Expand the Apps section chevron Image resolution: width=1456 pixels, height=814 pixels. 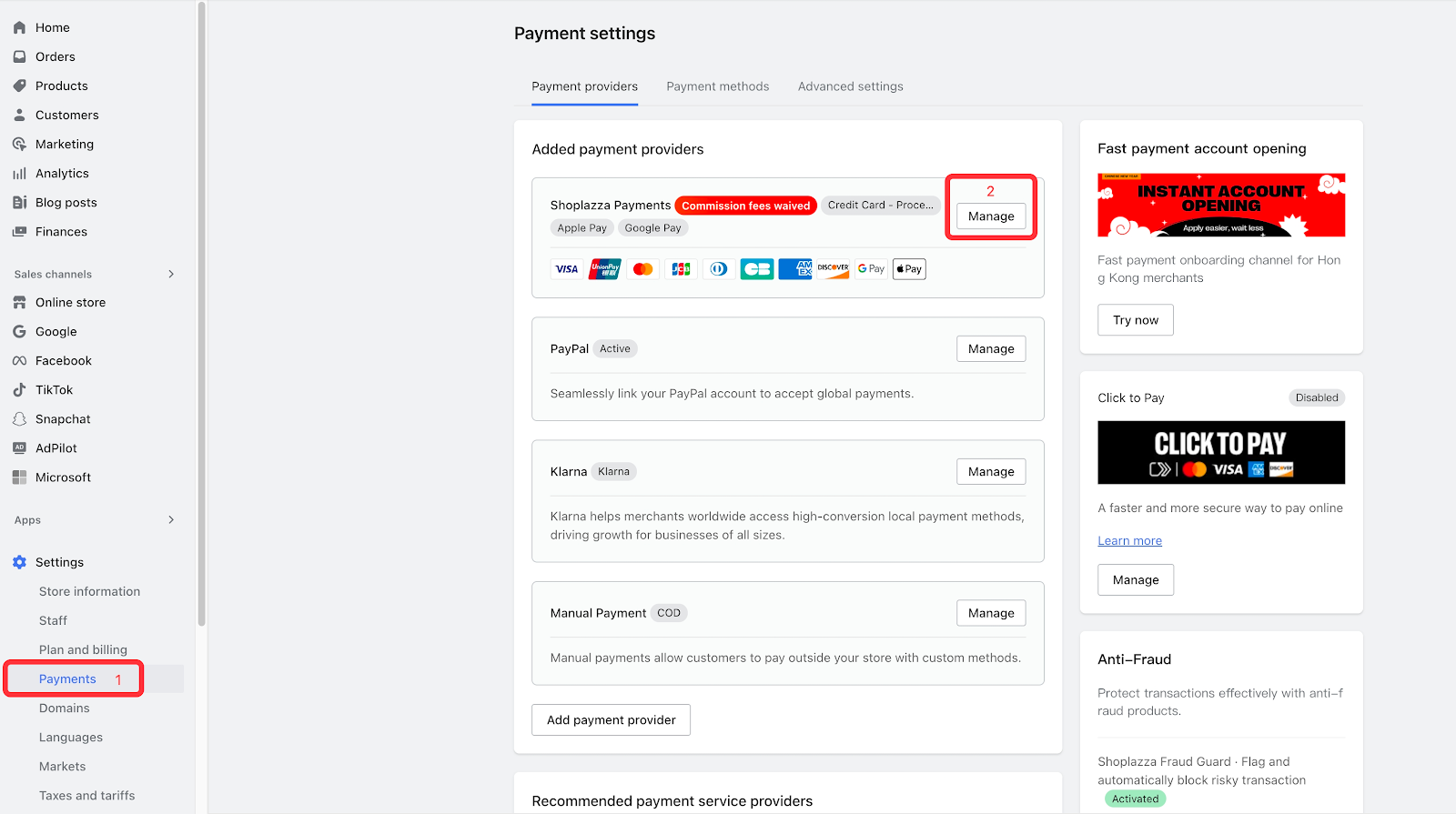point(171,520)
